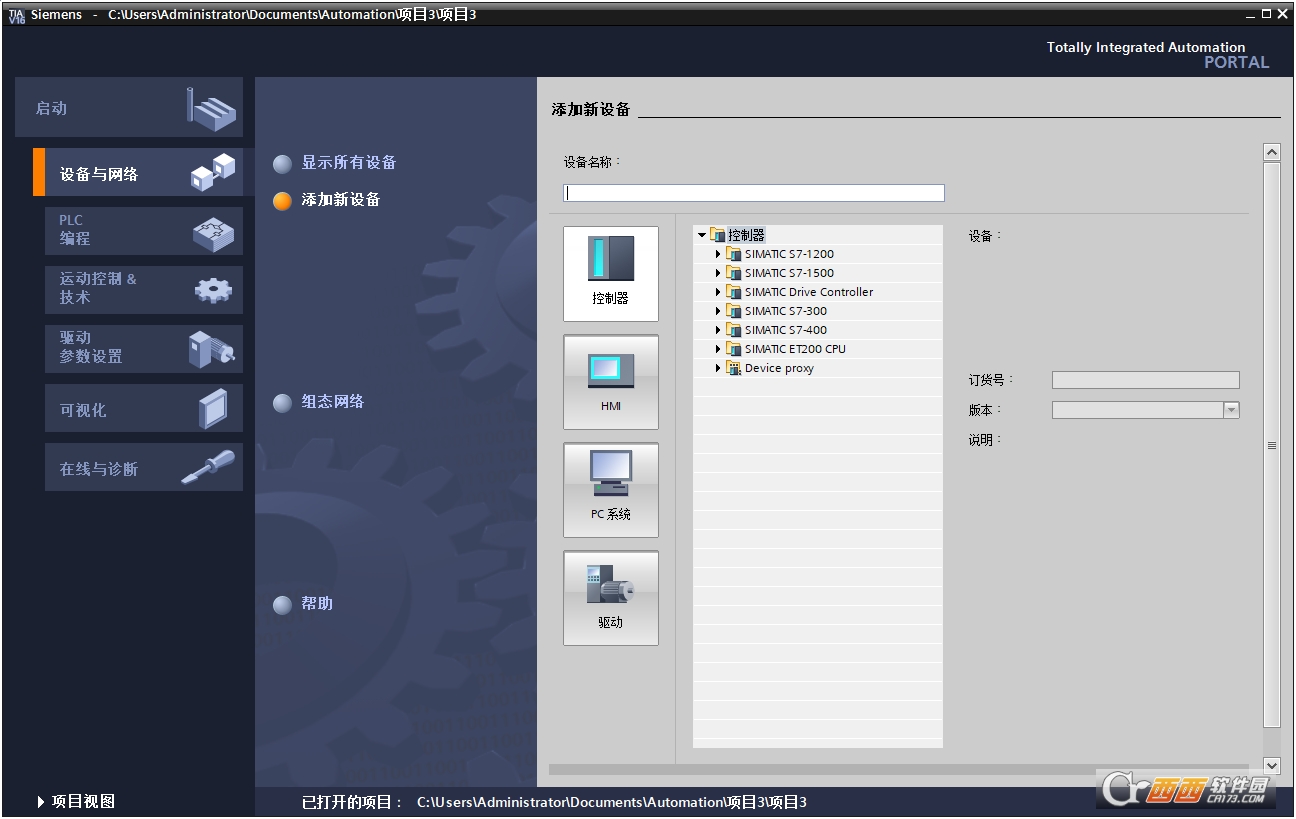This screenshot has height=819, width=1296.
Task: Open the 运动控制 & 技术 portal tab
Action: point(143,289)
